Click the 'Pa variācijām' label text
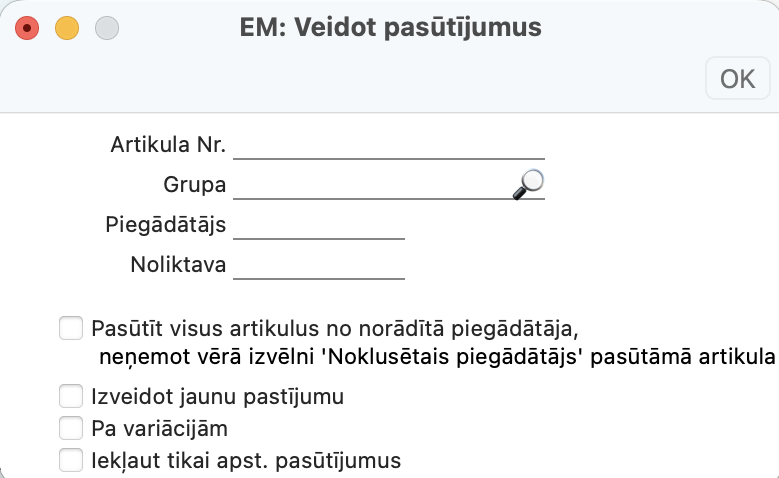Viewport: 779px width, 478px height. (x=159, y=429)
